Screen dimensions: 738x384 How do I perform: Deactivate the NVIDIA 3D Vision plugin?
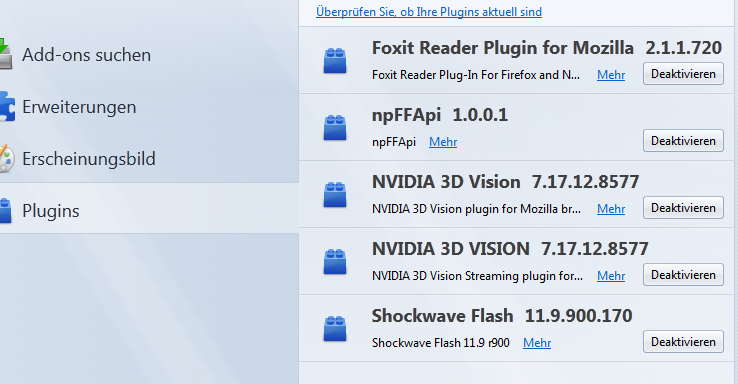683,208
